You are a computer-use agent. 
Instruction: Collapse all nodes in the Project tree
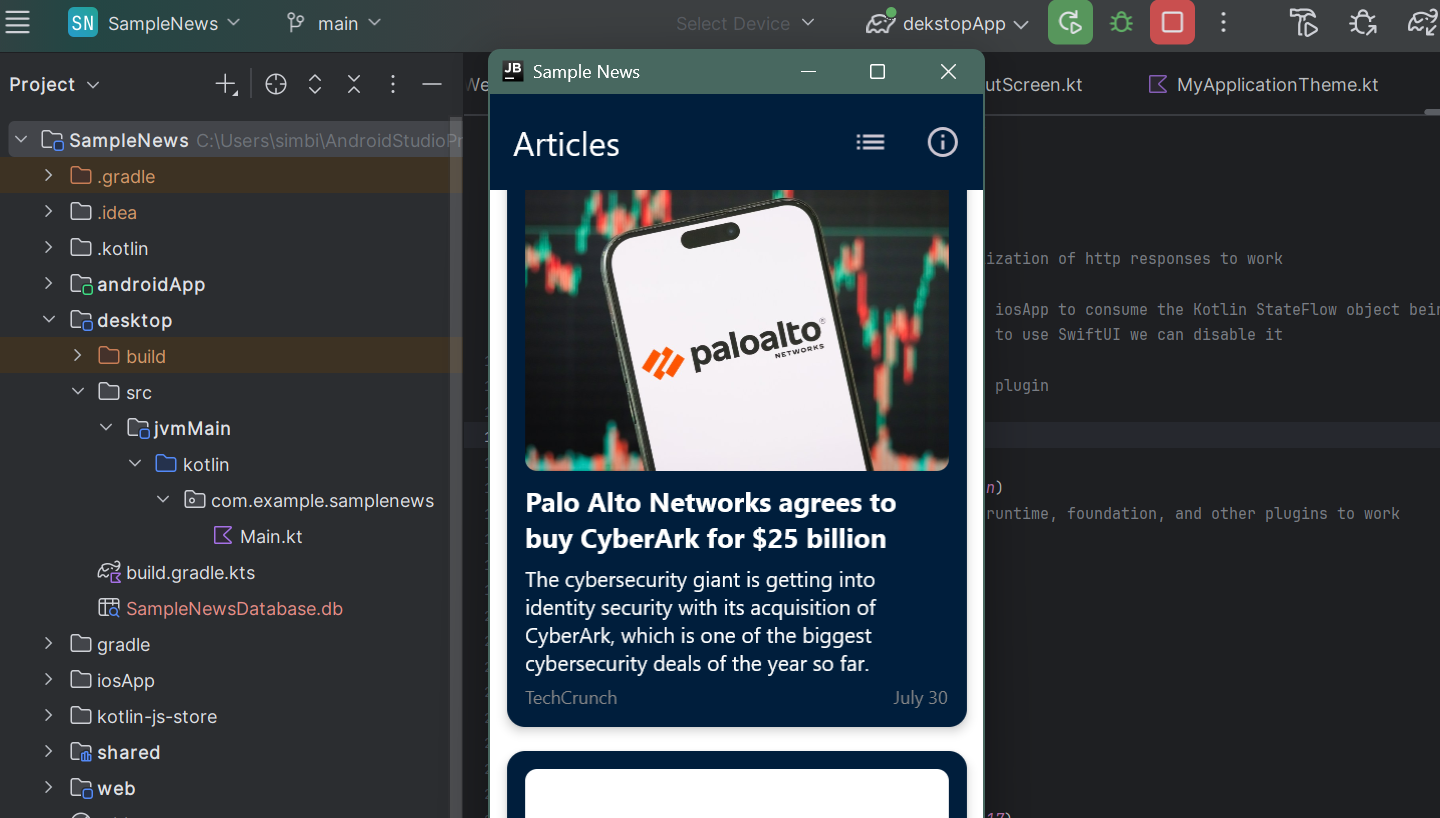tap(354, 84)
